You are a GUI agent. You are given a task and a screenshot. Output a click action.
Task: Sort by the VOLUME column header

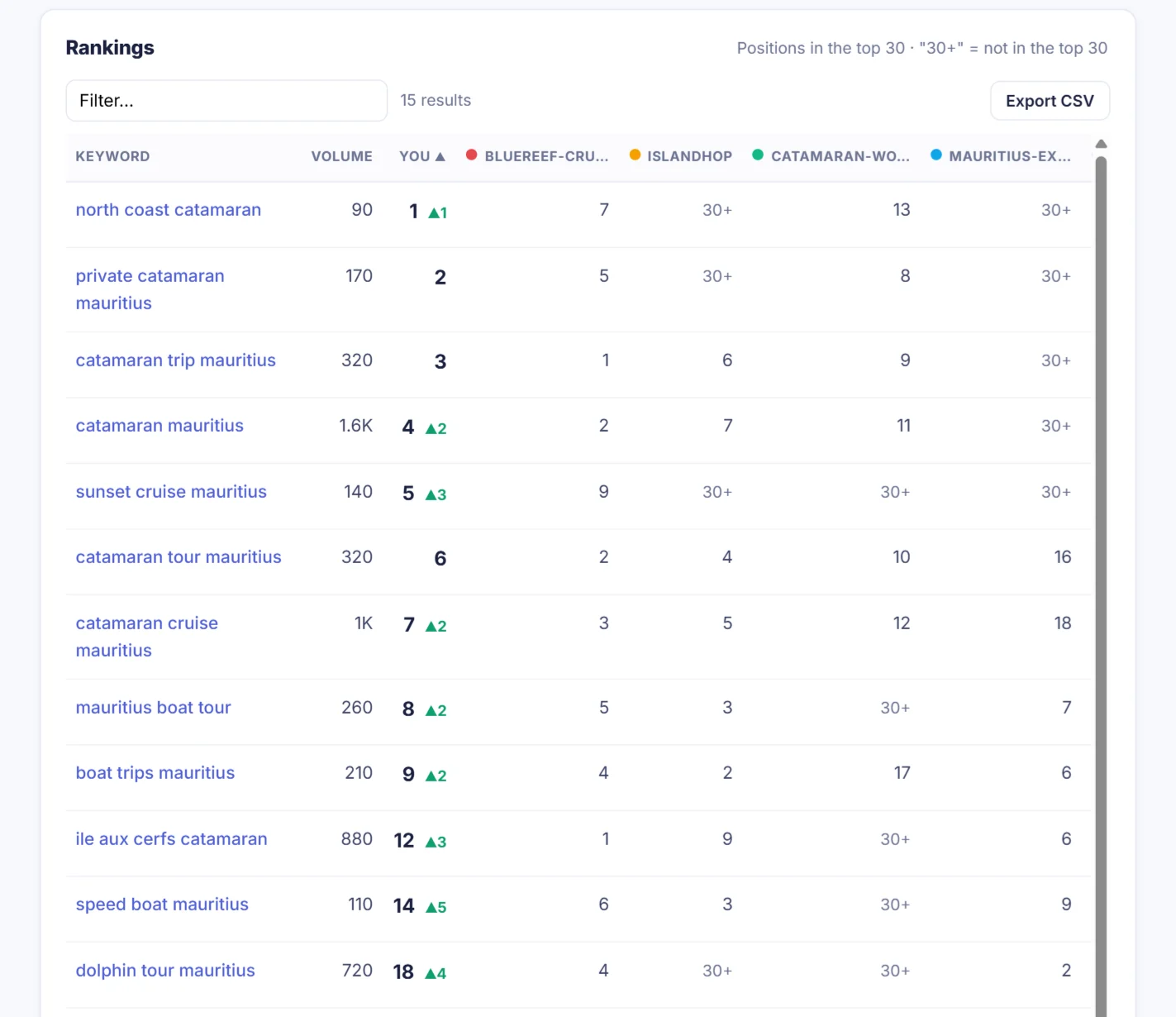[x=341, y=156]
